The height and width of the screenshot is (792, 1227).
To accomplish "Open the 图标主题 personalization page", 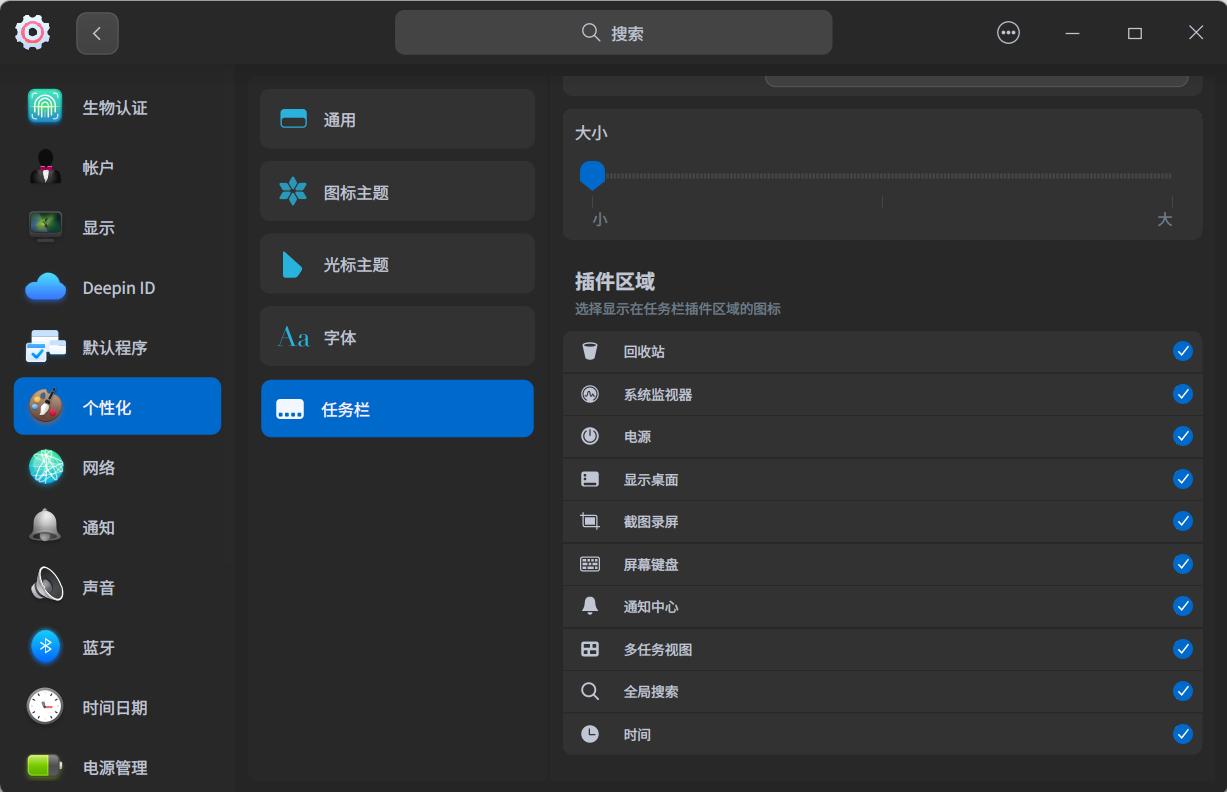I will (x=397, y=191).
